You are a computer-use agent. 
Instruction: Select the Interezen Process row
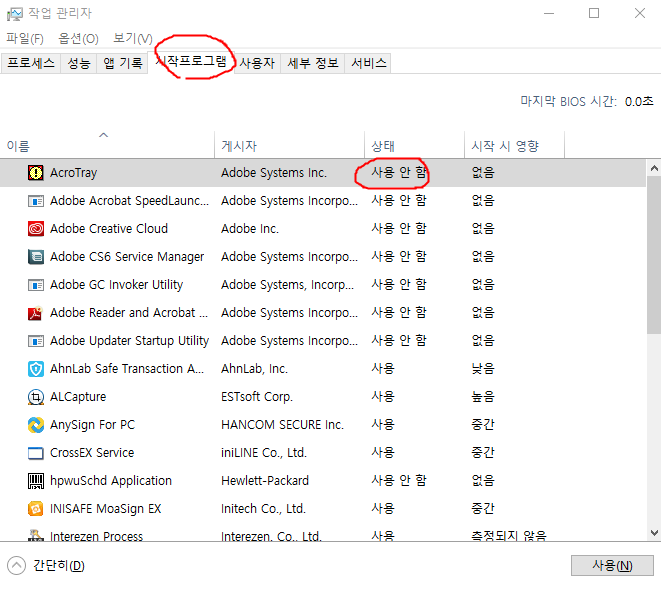click(x=322, y=533)
